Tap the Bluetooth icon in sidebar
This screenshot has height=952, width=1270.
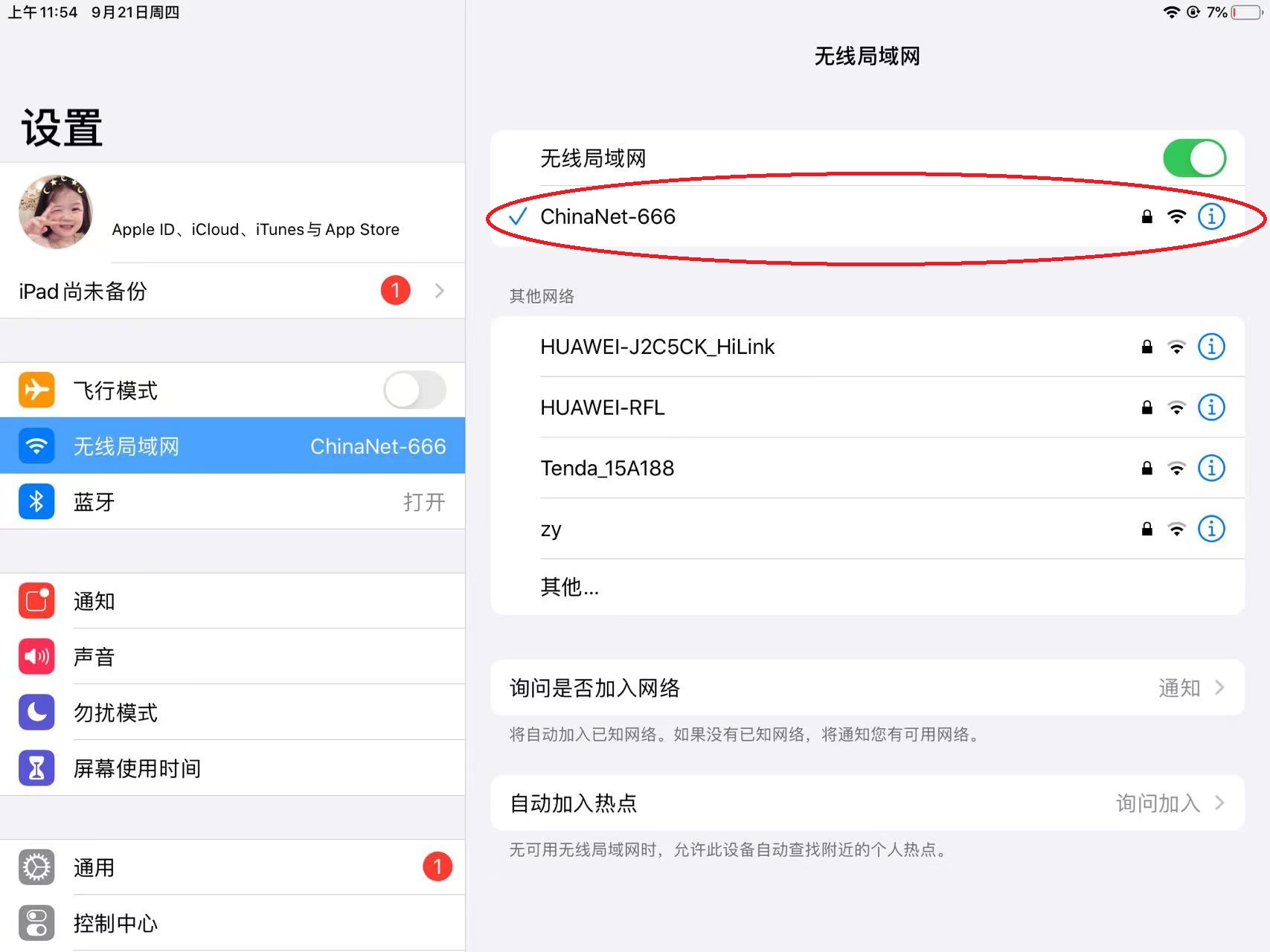pos(36,501)
